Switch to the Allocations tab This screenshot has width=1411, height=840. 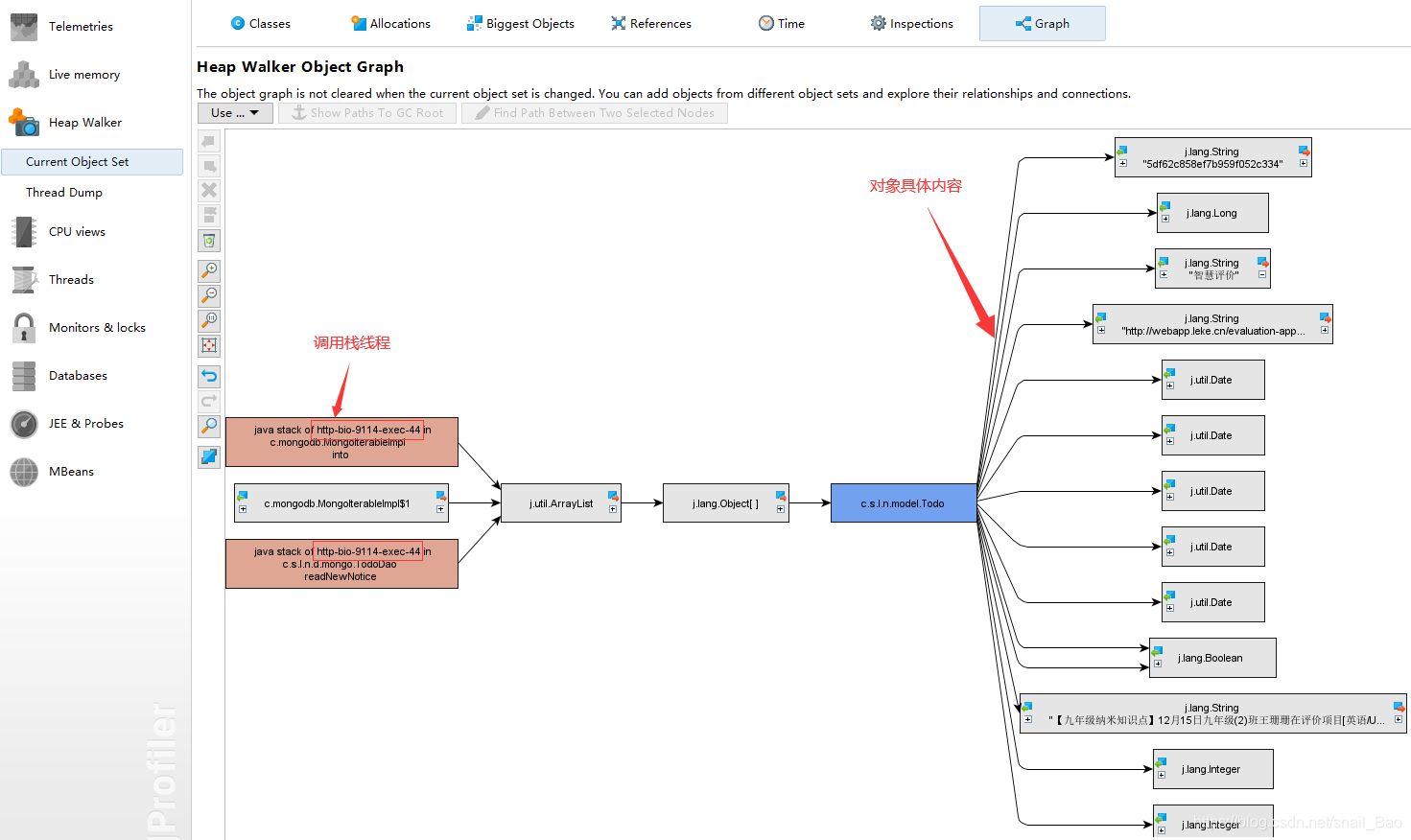(x=390, y=24)
